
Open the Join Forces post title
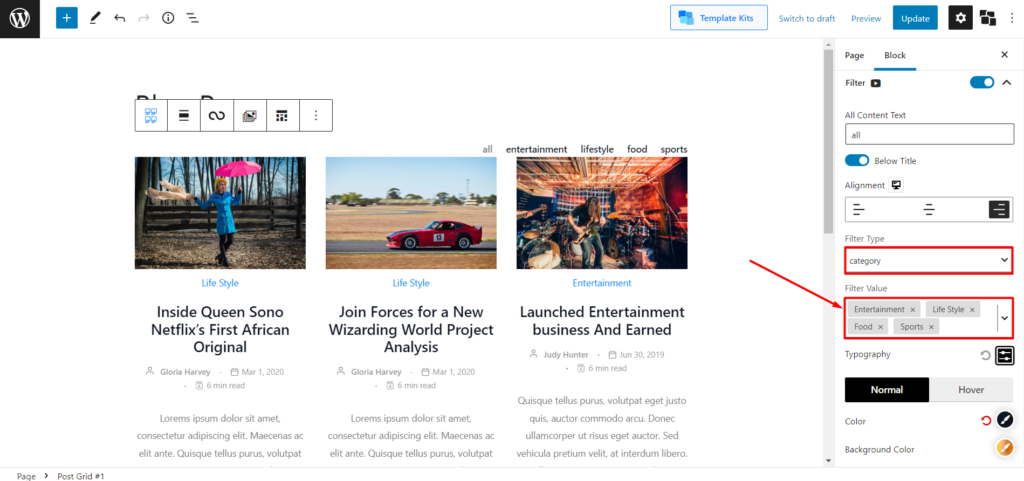[x=411, y=329]
